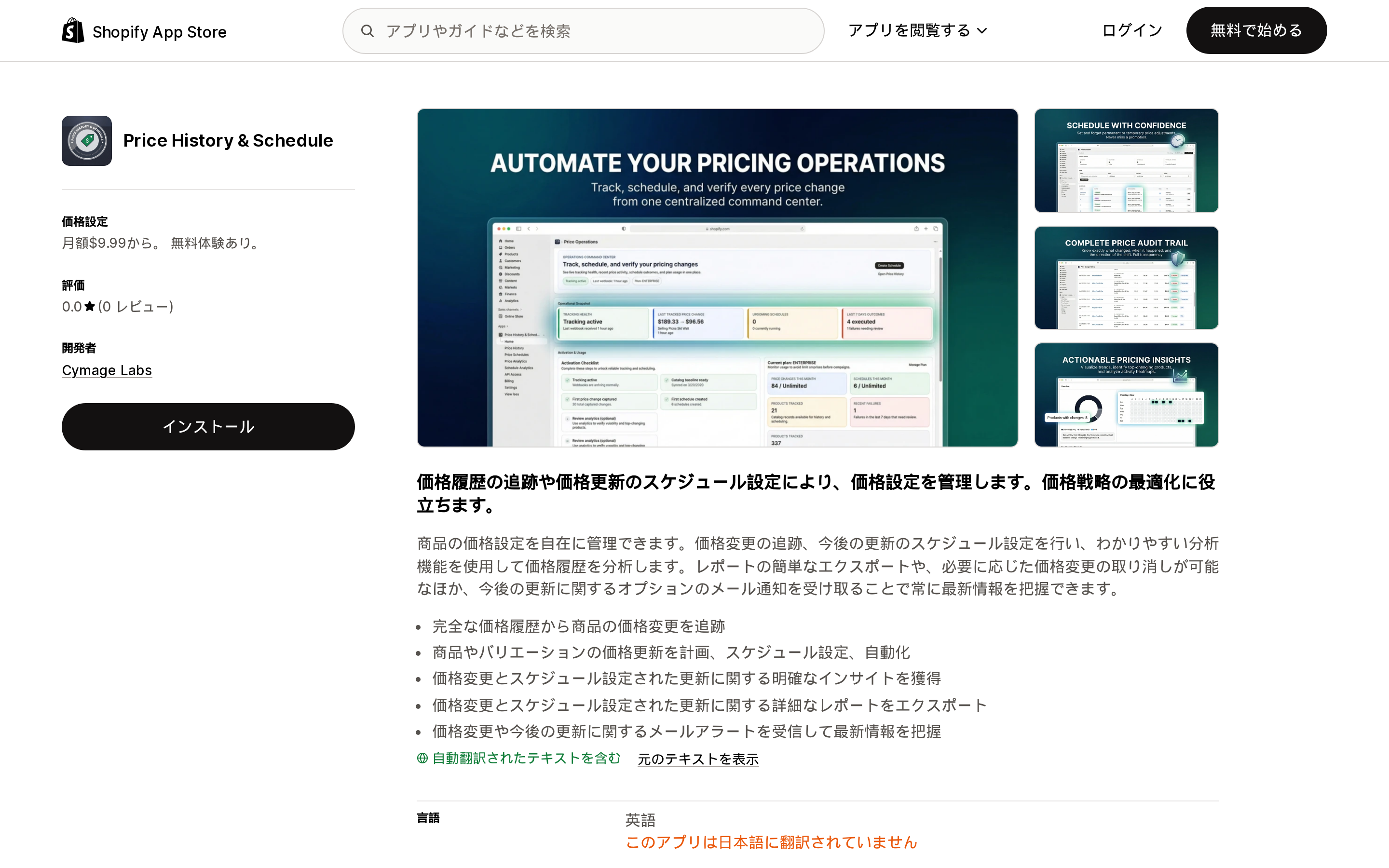Click the 言語 section label
Viewport: 1389px width, 868px height.
click(x=428, y=818)
